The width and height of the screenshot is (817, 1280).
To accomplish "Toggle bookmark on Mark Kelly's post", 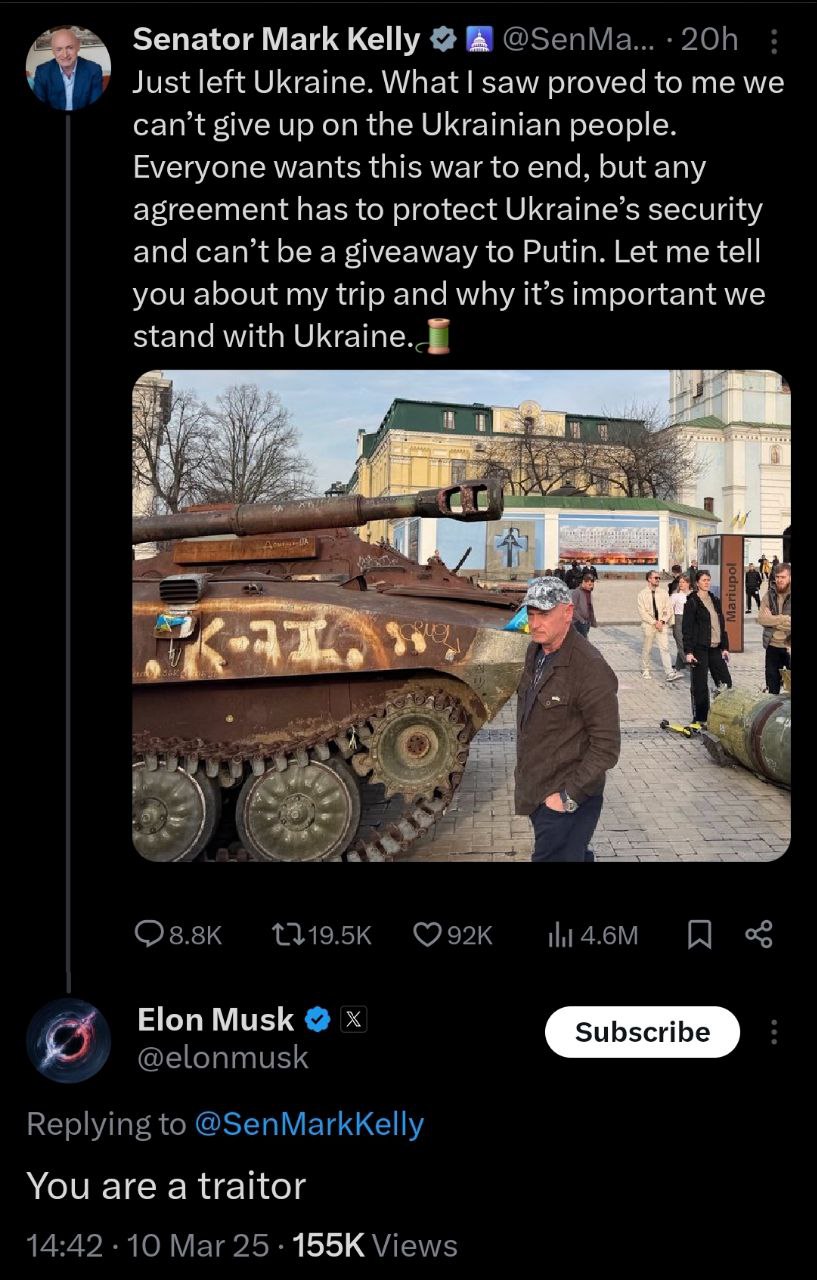I will click(700, 934).
